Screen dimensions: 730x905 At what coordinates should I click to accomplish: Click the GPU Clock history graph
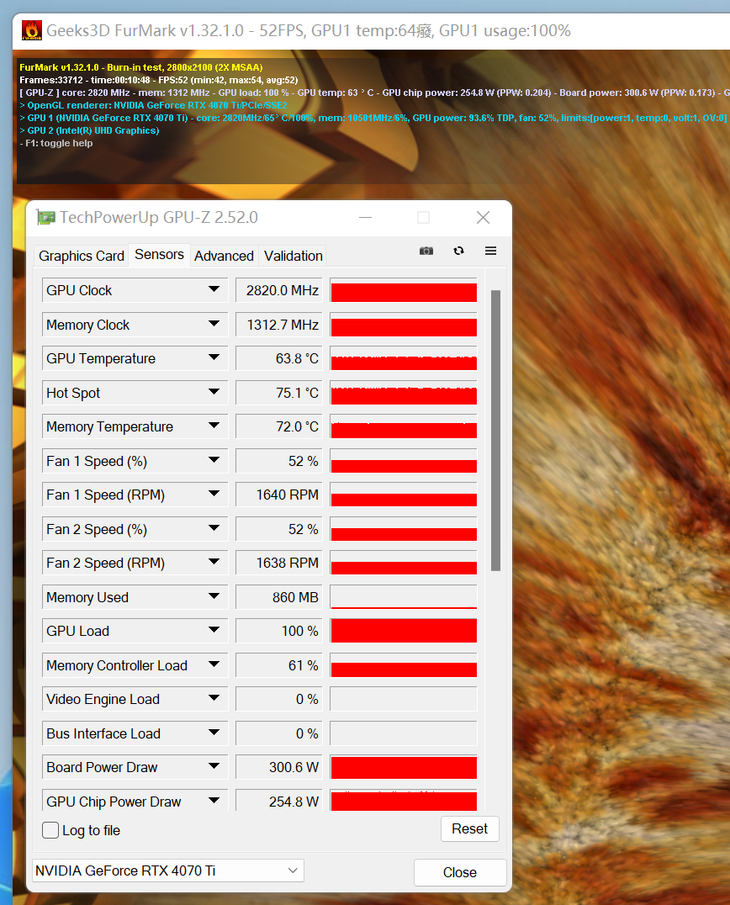click(404, 290)
